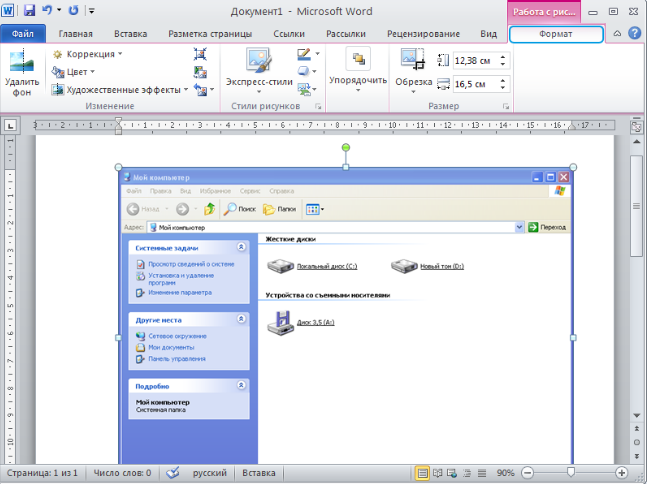Open the Undo history dropdown arrow
Viewport: 647px width, 484px height.
click(x=59, y=10)
